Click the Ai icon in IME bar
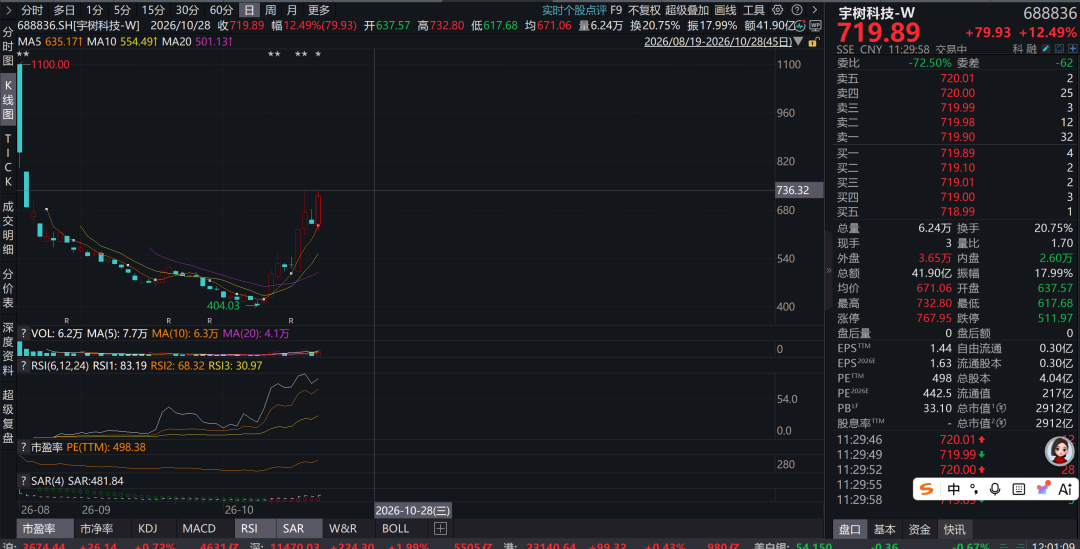This screenshot has height=549, width=1080. click(x=1065, y=489)
